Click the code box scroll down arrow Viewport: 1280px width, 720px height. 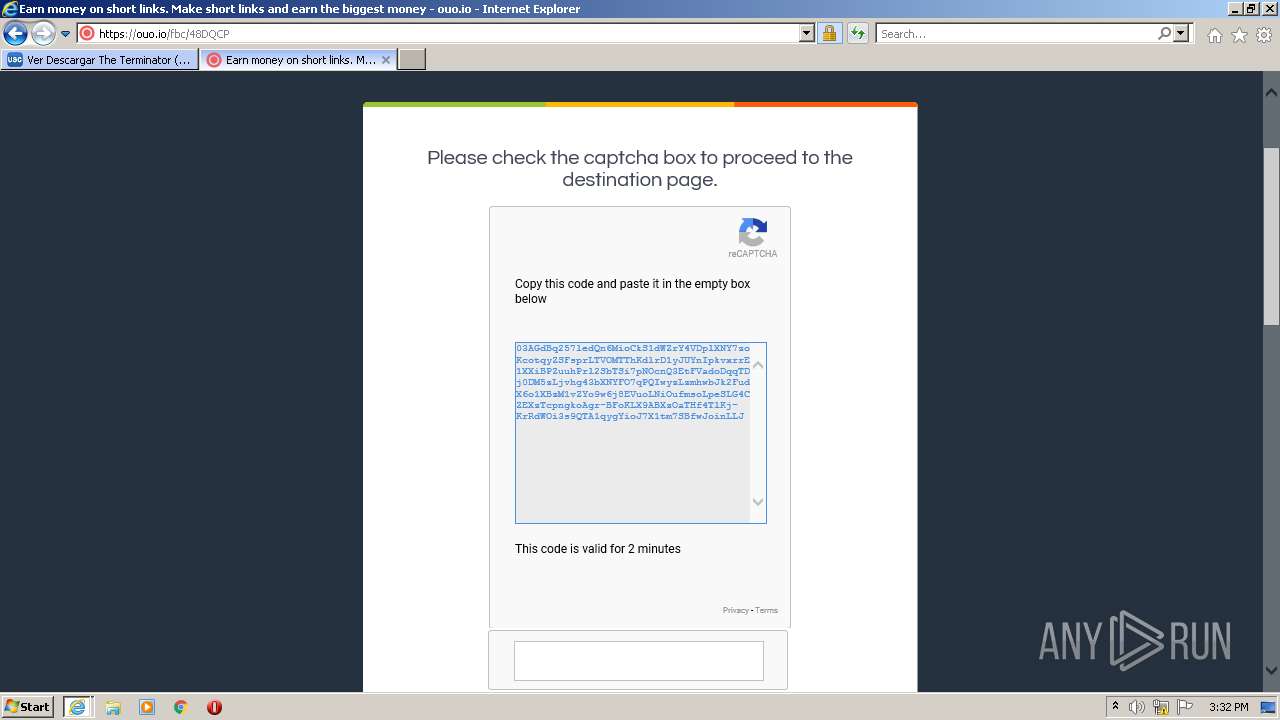[x=758, y=502]
